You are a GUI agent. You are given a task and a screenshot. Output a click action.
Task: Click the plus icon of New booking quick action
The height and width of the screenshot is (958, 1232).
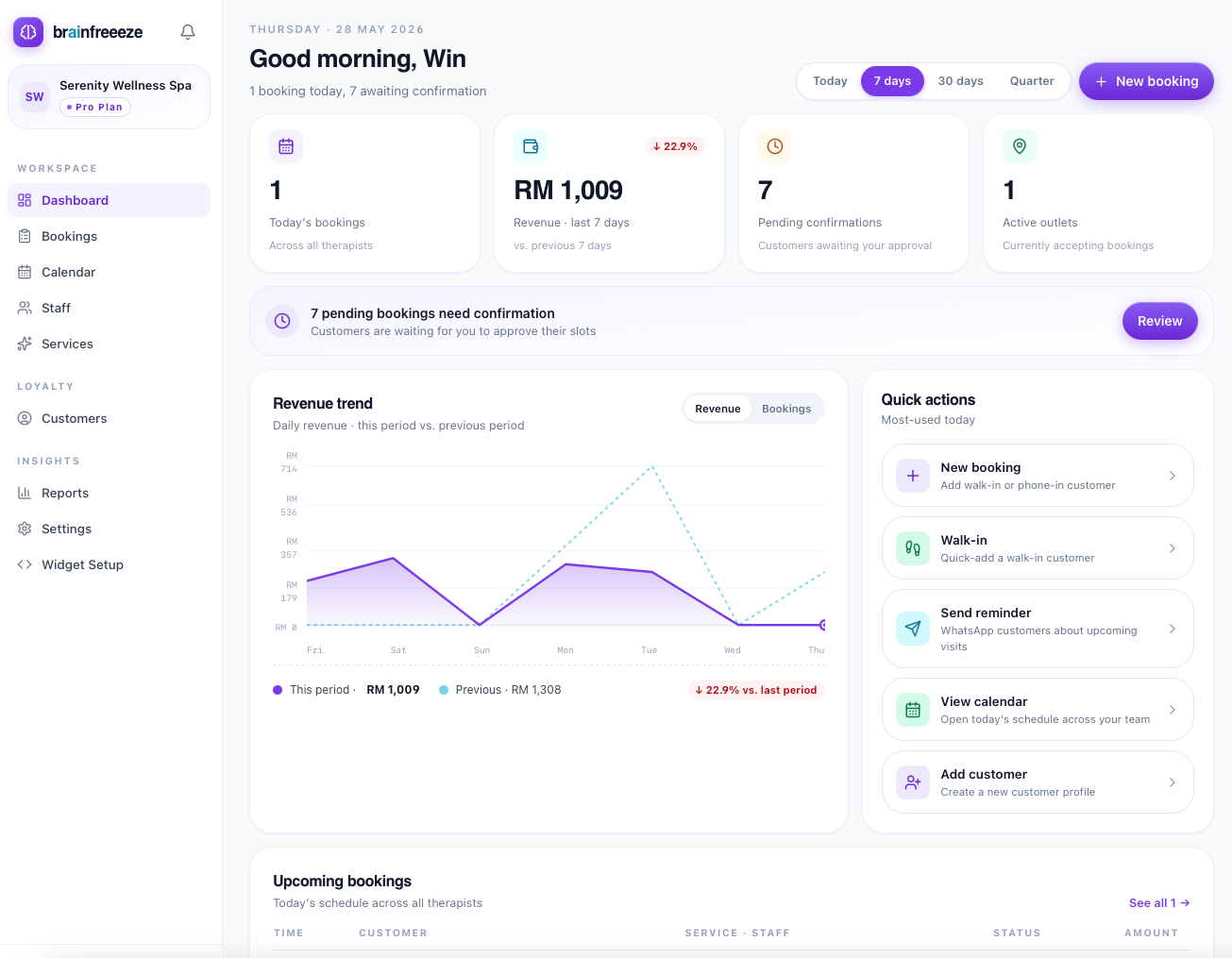tap(913, 476)
